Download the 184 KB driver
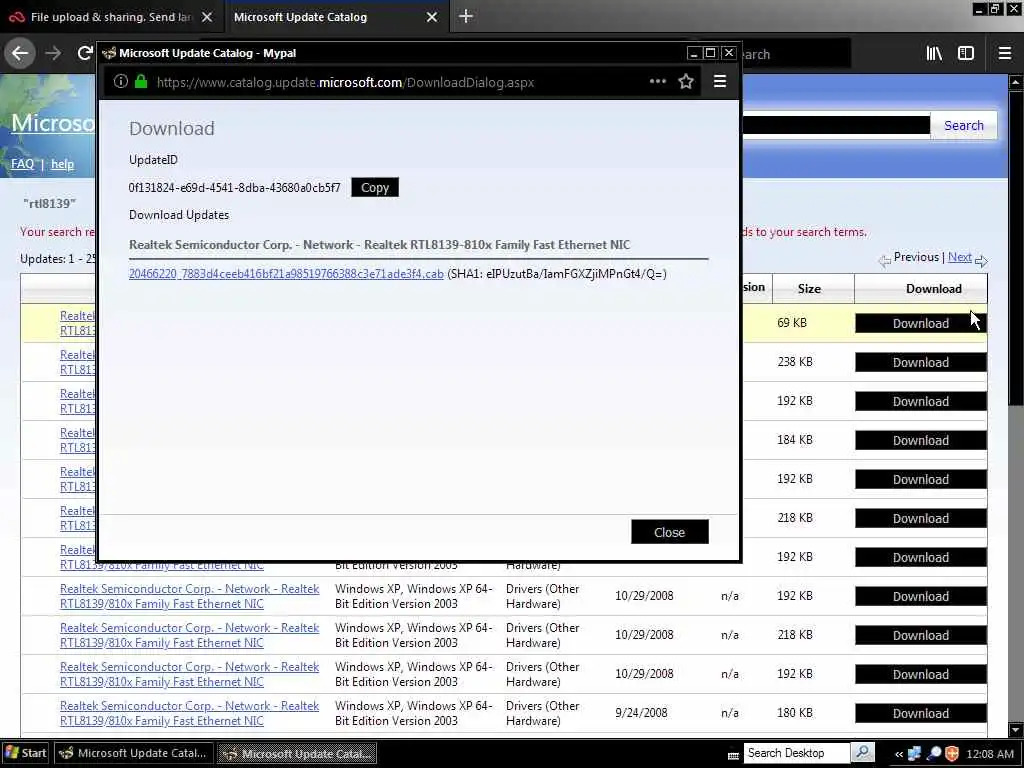This screenshot has width=1024, height=768. [x=921, y=441]
